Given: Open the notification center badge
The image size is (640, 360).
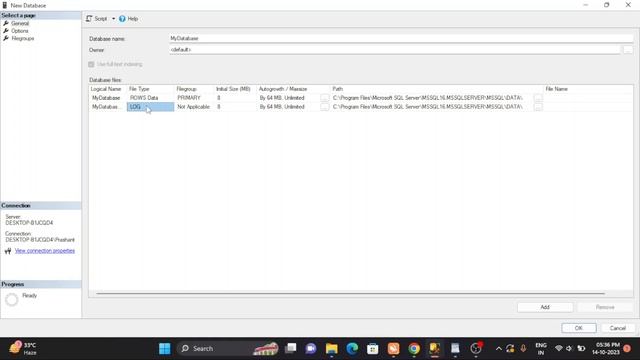Looking at the screenshot, I should click(x=627, y=349).
